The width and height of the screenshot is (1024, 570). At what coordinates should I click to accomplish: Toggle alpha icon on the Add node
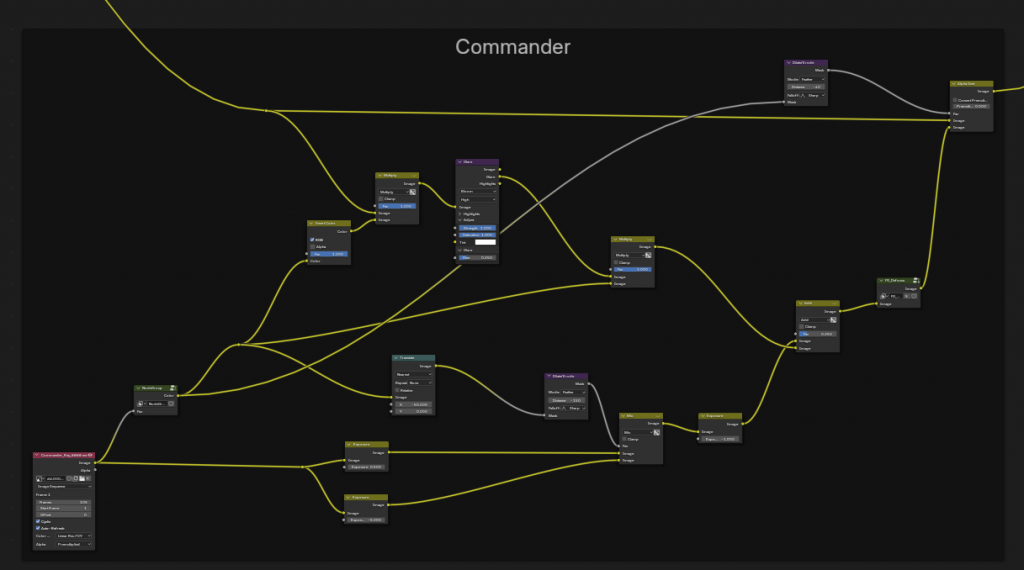(x=833, y=320)
